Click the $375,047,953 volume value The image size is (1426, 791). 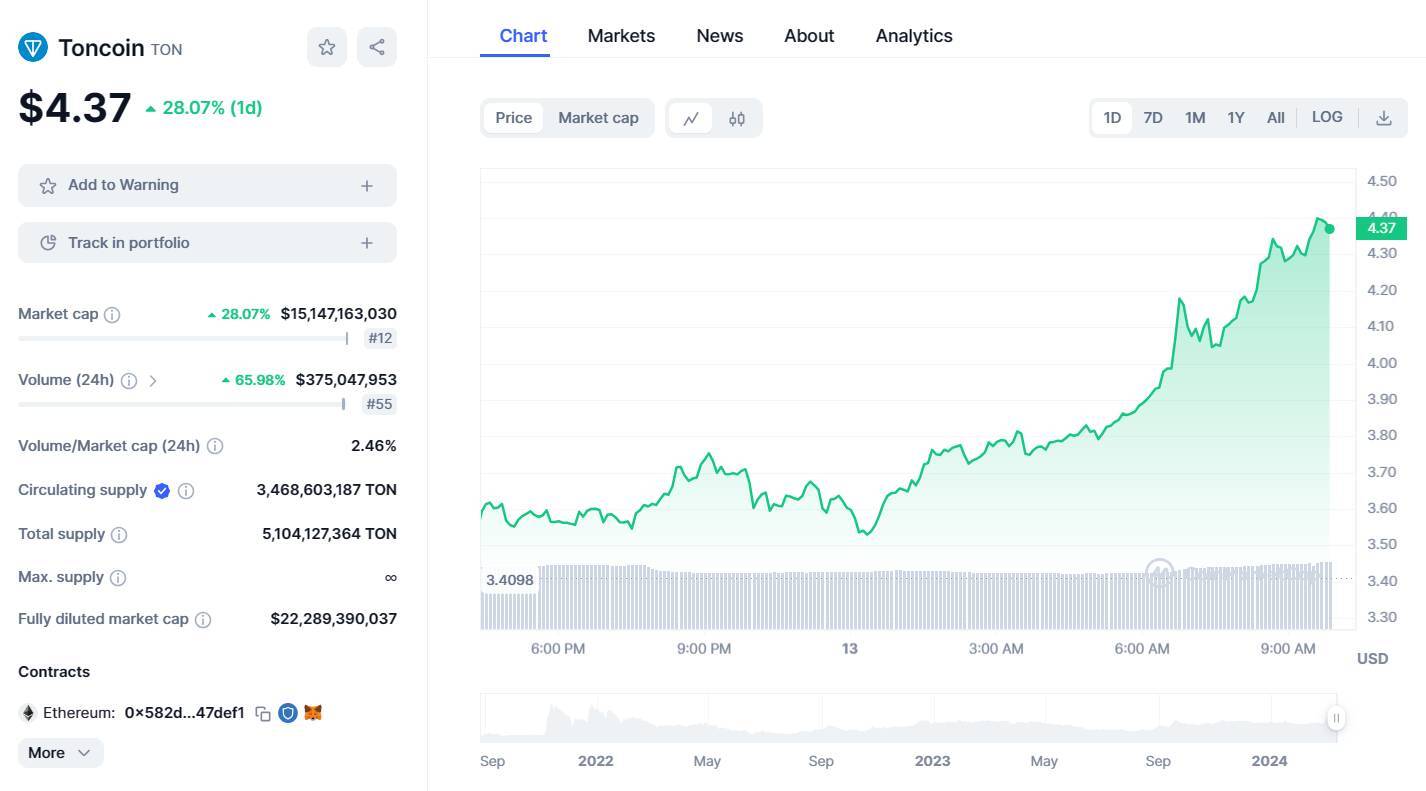coord(346,380)
